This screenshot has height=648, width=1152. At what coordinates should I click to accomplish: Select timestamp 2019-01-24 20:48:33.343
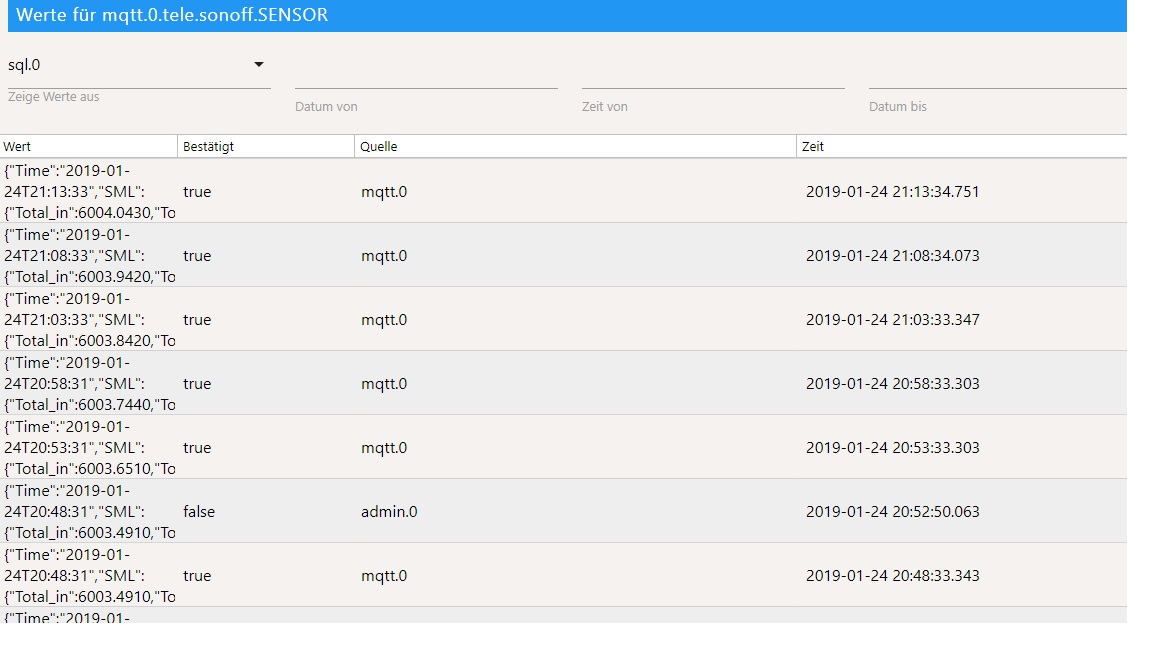(893, 575)
